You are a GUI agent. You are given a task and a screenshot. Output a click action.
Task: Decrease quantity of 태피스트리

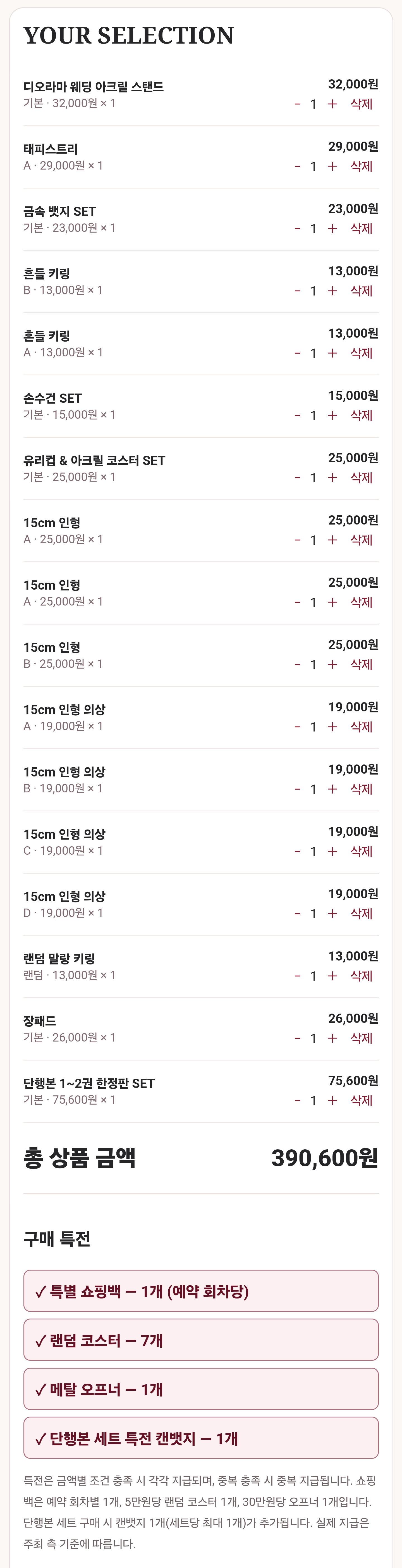297,166
